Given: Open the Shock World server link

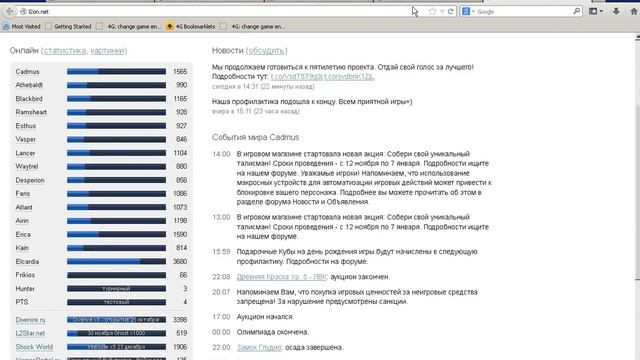Looking at the screenshot, I should point(34,347).
